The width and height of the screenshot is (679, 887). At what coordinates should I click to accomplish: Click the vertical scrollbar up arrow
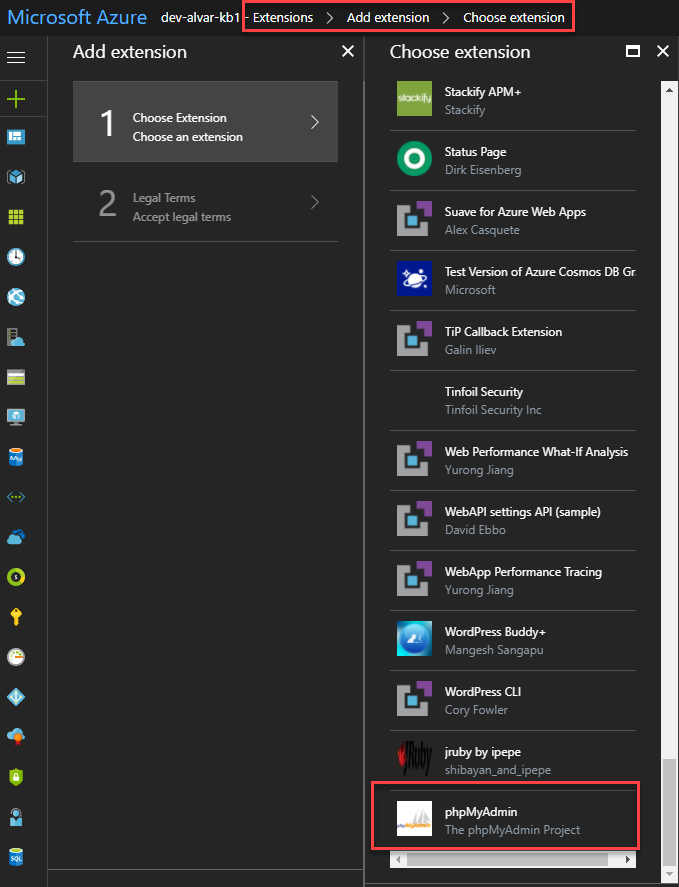point(669,89)
